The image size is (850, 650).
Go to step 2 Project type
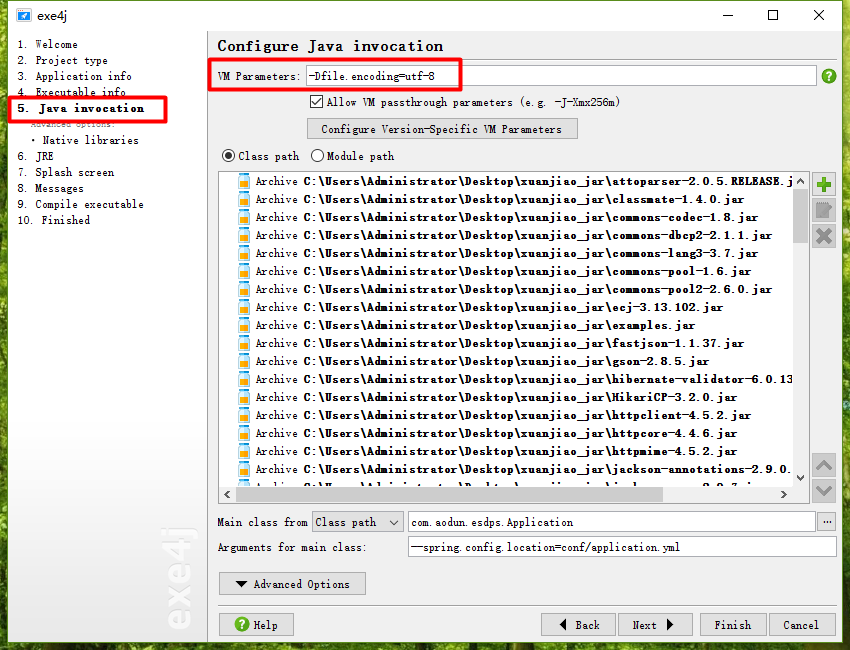62,60
